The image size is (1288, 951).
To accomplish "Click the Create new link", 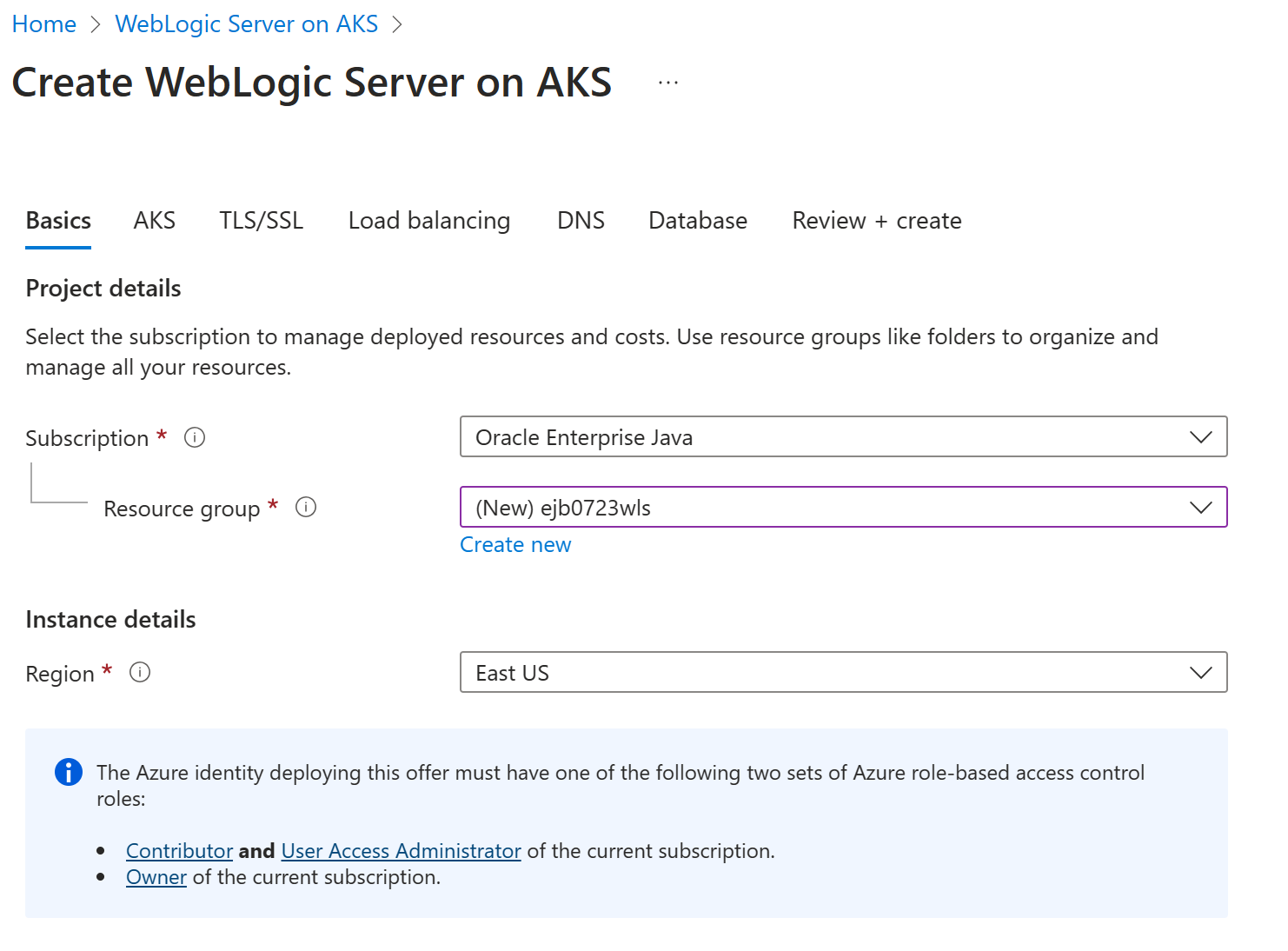I will (515, 545).
